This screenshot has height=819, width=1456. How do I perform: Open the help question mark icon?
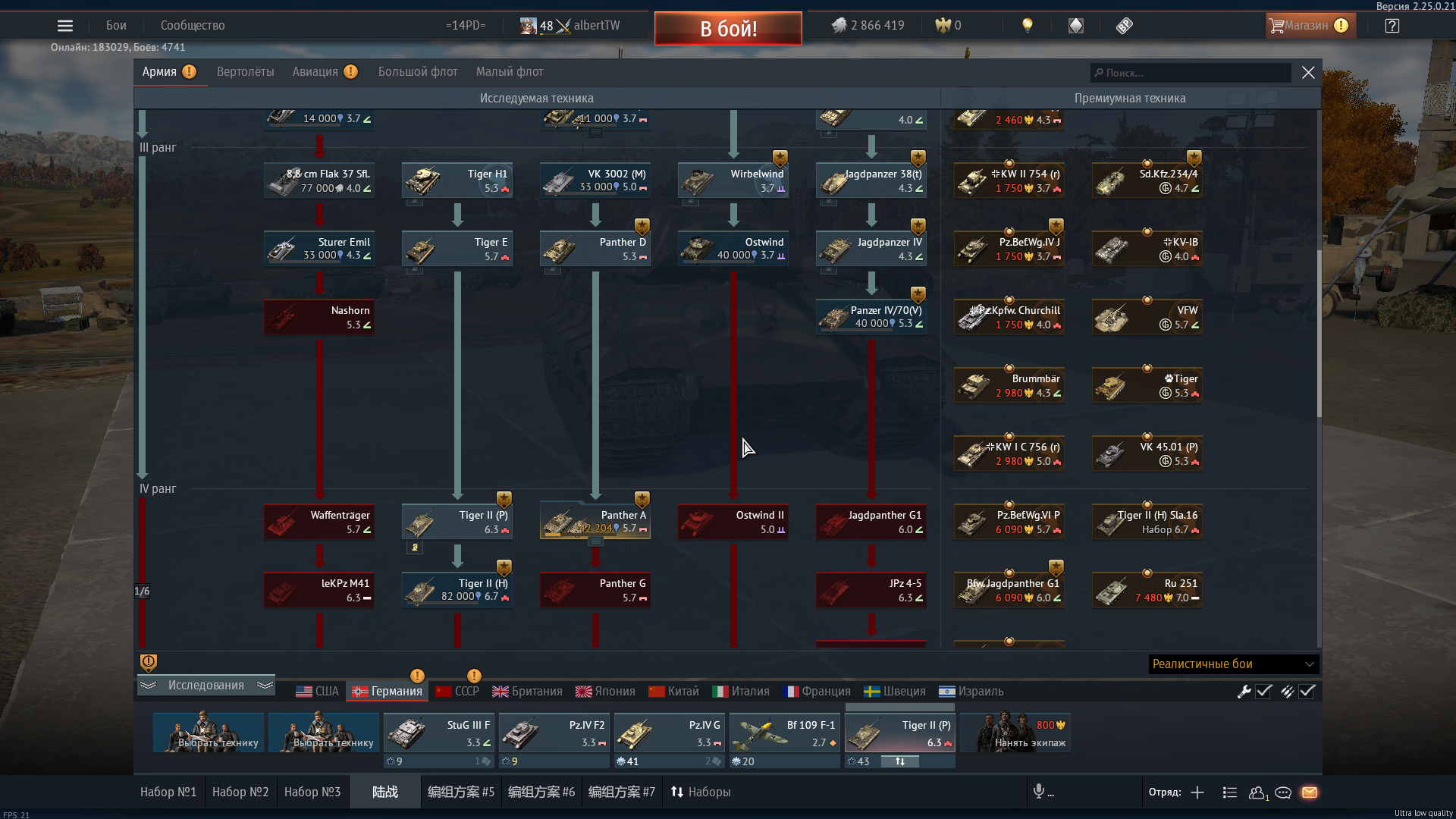point(1392,26)
